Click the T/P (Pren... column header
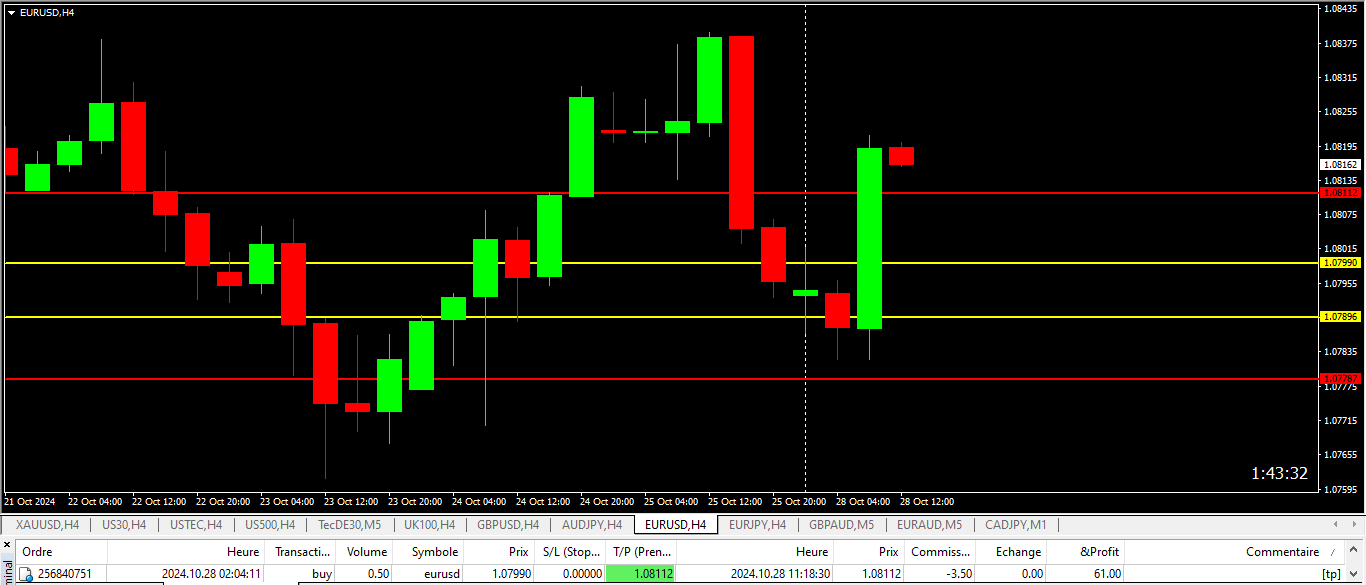 [641, 552]
